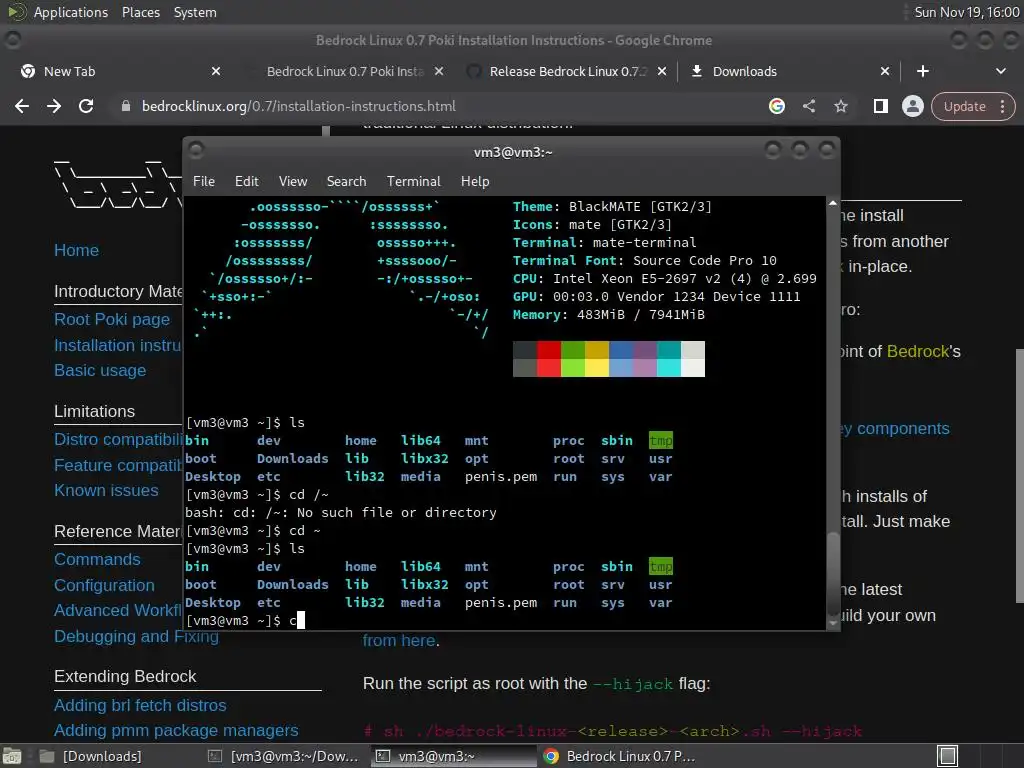Click the Chrome window menu icon in the title bar

[13, 40]
